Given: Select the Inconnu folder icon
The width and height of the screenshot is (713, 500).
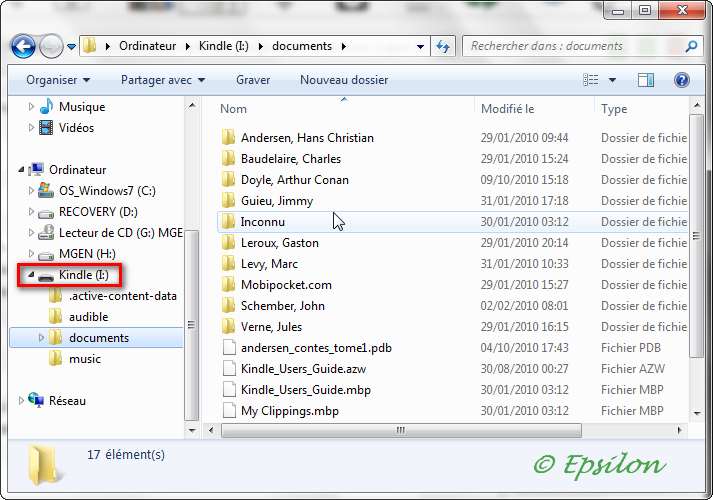Looking at the screenshot, I should click(x=229, y=221).
